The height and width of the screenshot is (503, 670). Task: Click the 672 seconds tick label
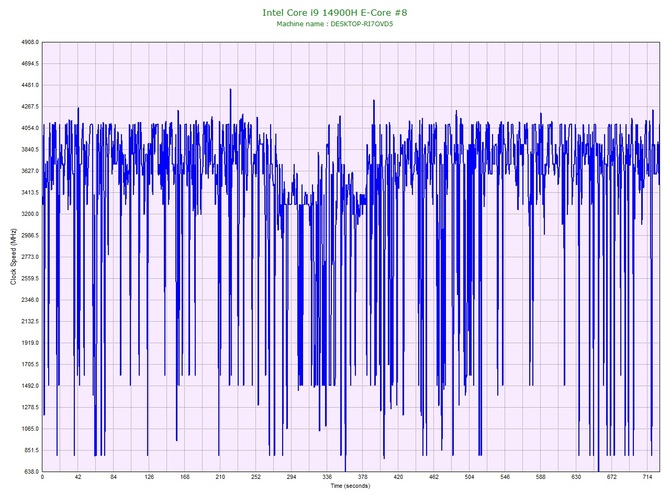pyautogui.click(x=612, y=477)
